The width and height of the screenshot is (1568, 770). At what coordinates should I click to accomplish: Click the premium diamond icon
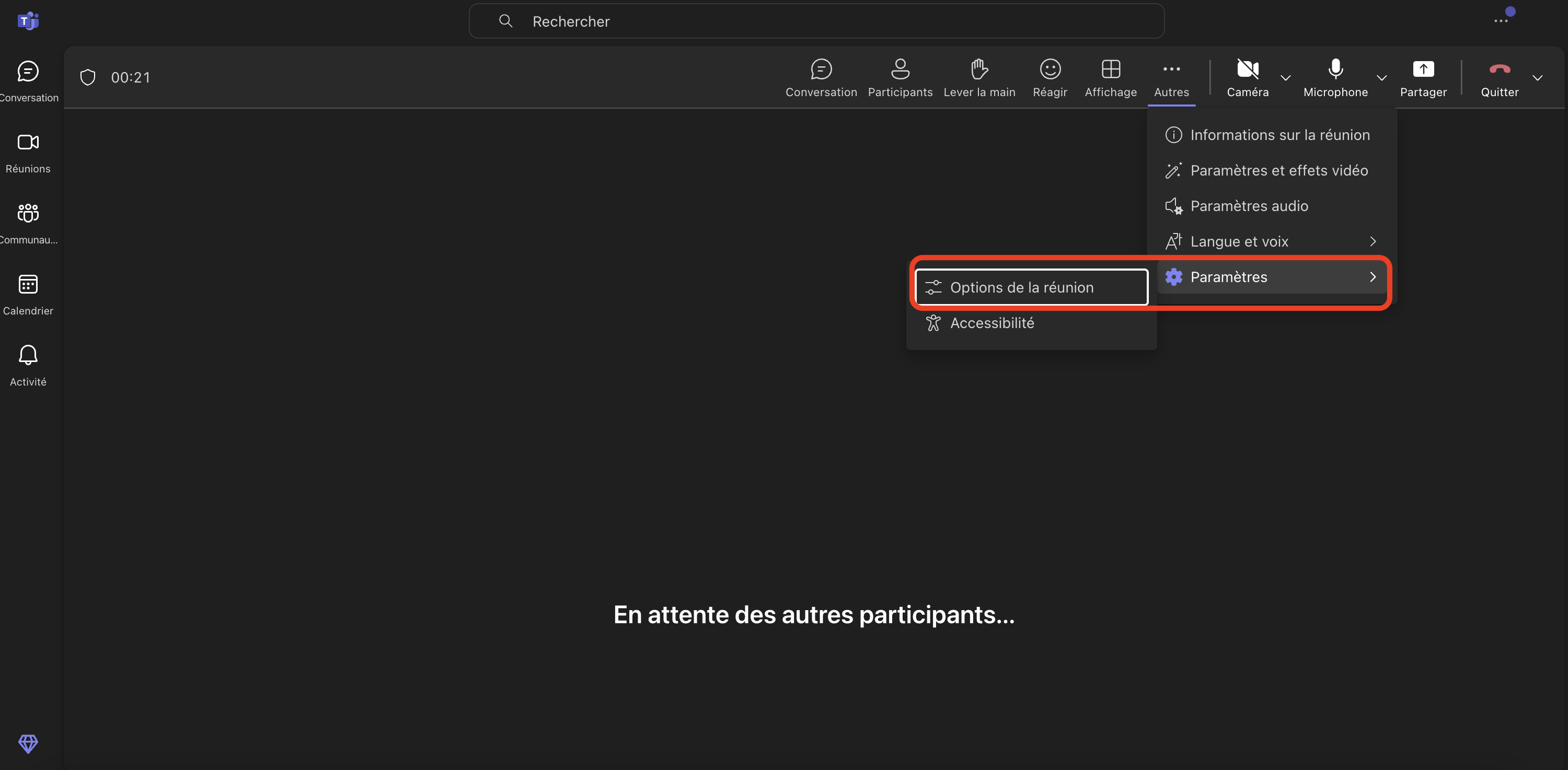point(28,743)
